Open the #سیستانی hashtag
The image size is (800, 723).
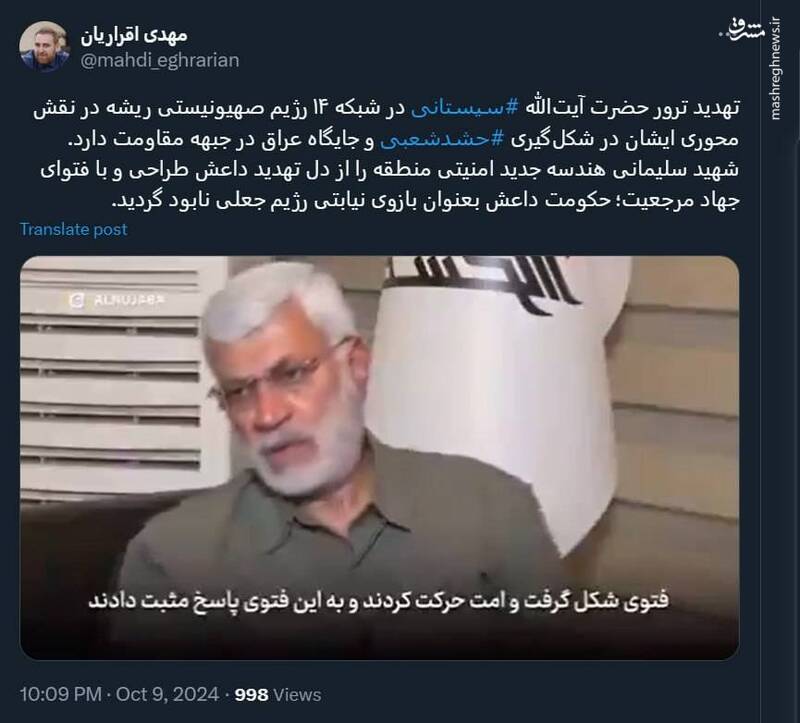coord(465,108)
